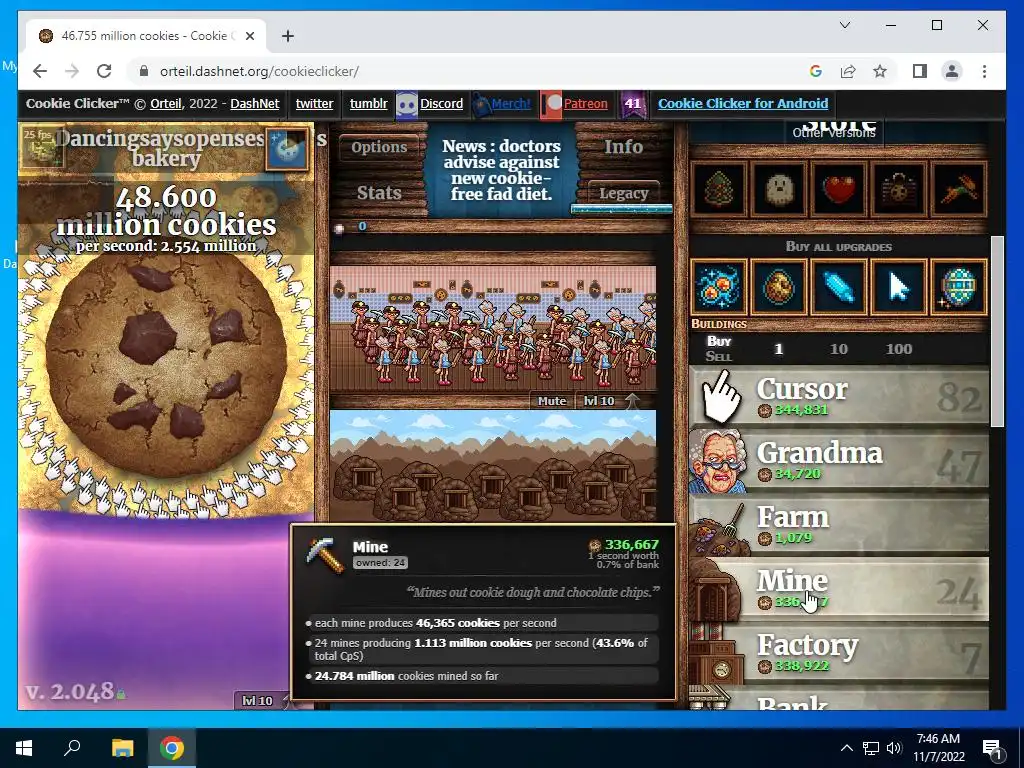The width and height of the screenshot is (1024, 768).
Task: Open a new browser tab
Action: 288,36
